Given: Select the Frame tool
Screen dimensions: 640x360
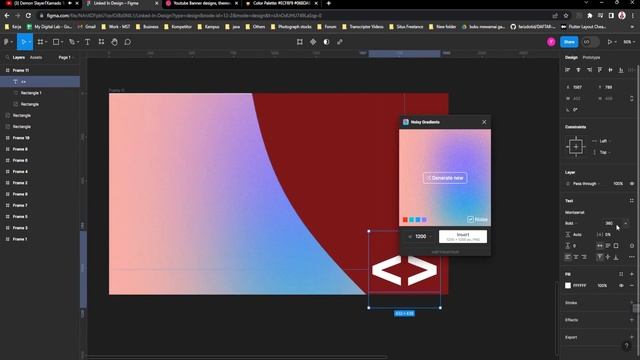Looking at the screenshot, I should click(40, 42).
